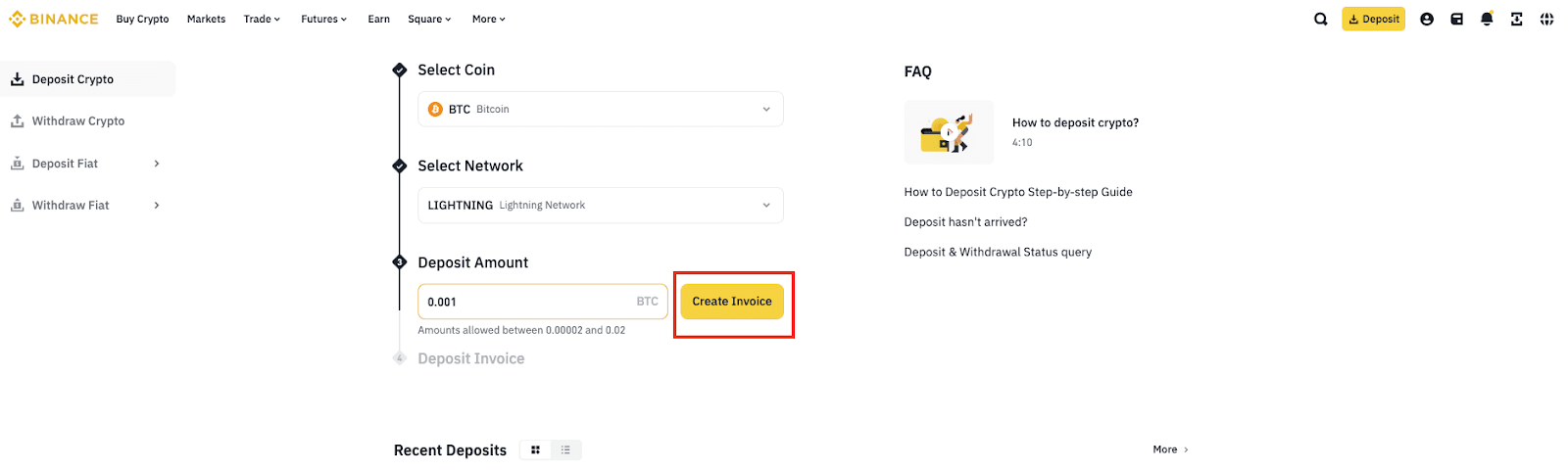The height and width of the screenshot is (473, 1568).
Task: Click the Create Invoice button
Action: pos(732,302)
